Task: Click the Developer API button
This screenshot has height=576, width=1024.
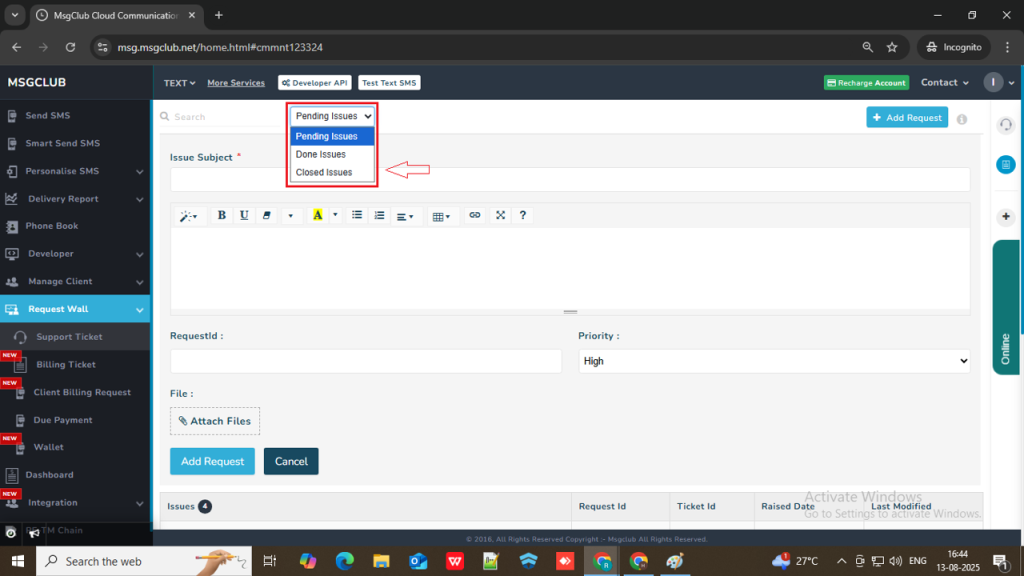Action: 315,83
